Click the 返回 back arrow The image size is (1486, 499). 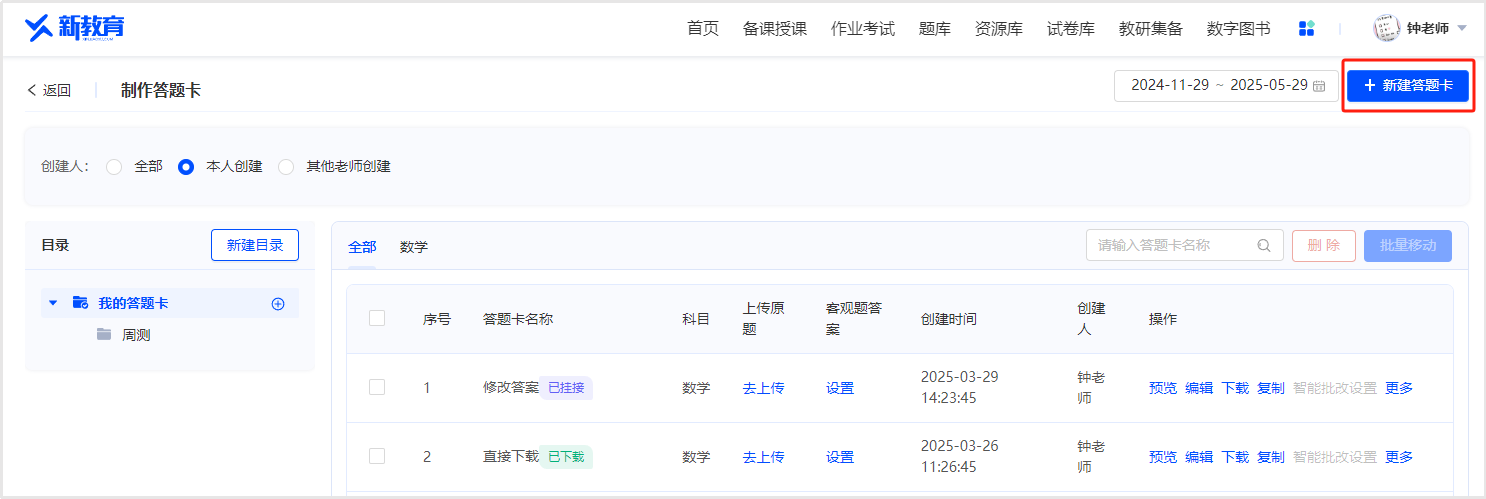(31, 90)
